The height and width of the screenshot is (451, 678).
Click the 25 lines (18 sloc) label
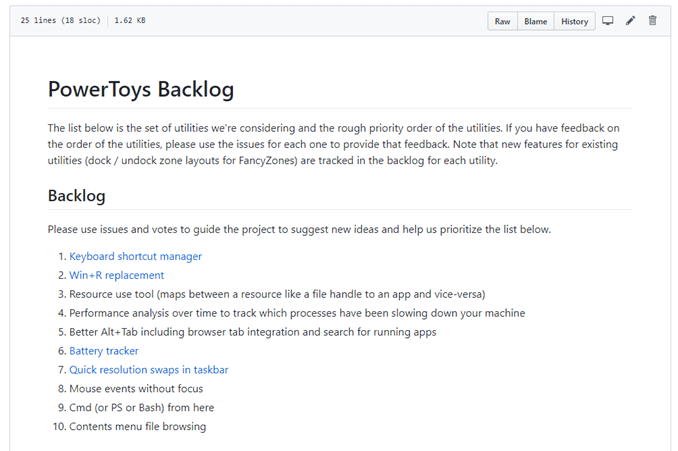(60, 21)
